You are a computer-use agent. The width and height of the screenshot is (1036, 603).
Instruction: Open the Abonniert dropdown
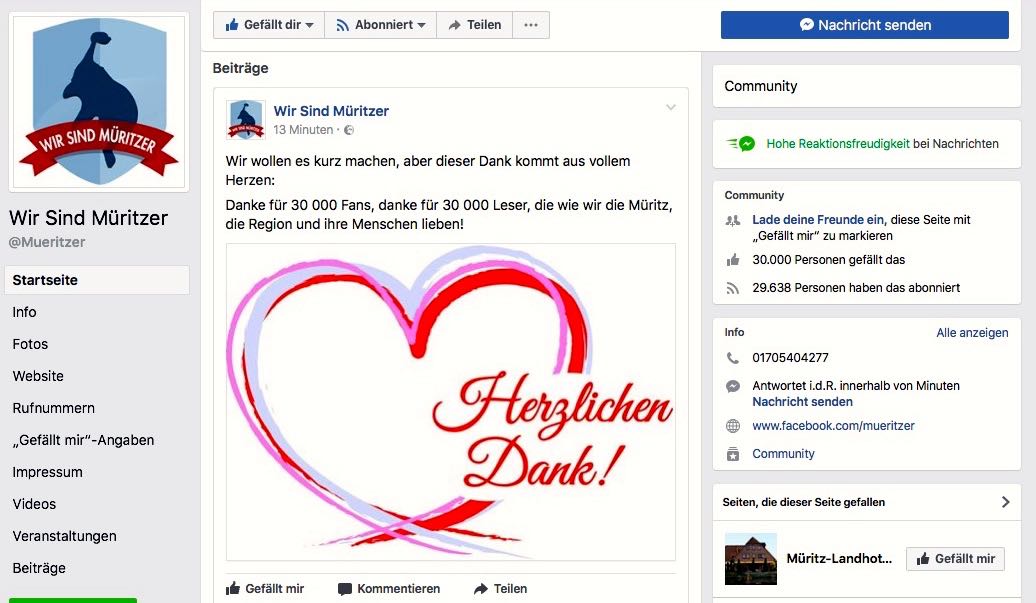click(381, 25)
